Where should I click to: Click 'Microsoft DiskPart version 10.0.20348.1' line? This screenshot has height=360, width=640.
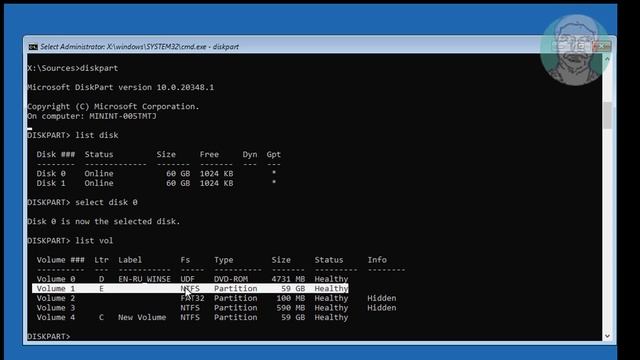click(120, 87)
